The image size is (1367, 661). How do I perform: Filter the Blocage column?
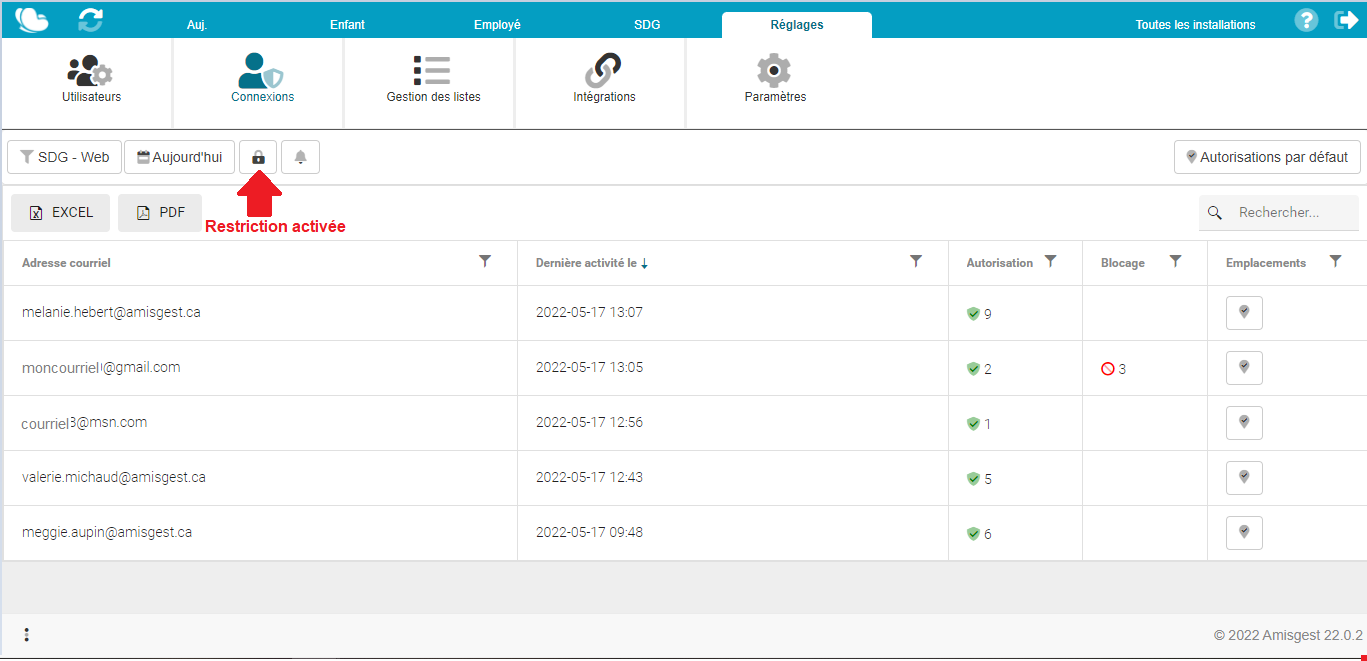coord(1176,261)
